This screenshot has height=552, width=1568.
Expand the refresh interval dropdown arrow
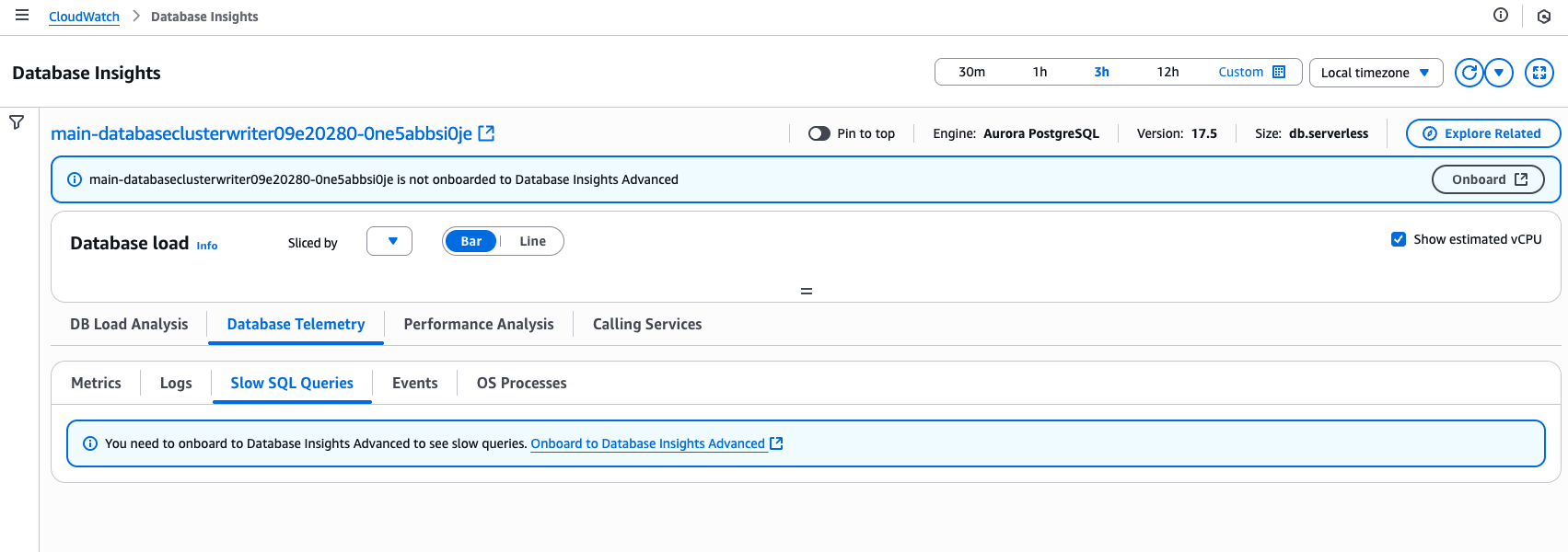coord(1499,73)
